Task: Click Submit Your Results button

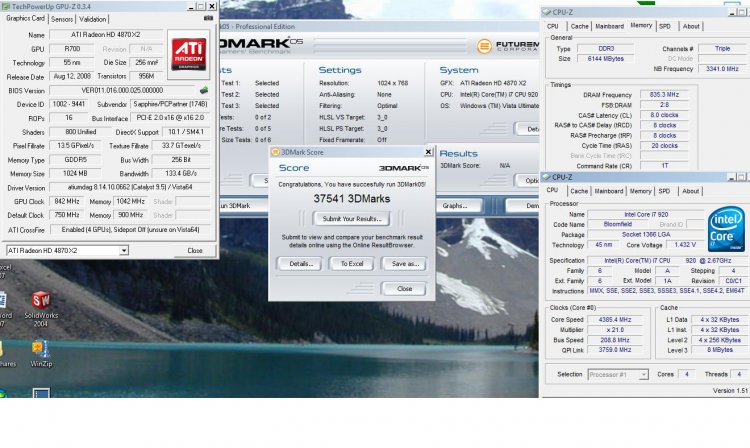Action: click(x=352, y=219)
